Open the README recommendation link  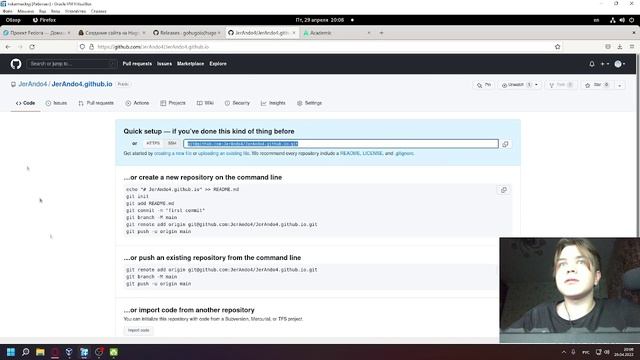pos(350,153)
